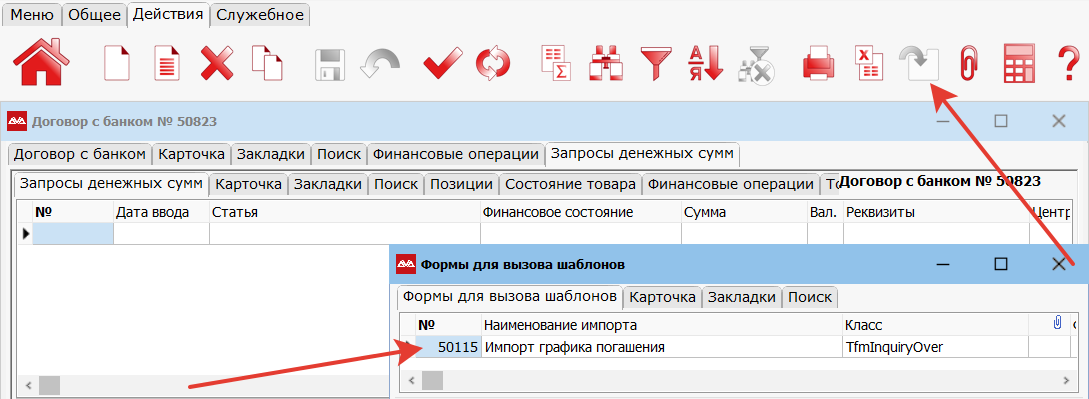Select Формы для вызова шаблонов tab
This screenshot has width=1089, height=399.
[510, 296]
